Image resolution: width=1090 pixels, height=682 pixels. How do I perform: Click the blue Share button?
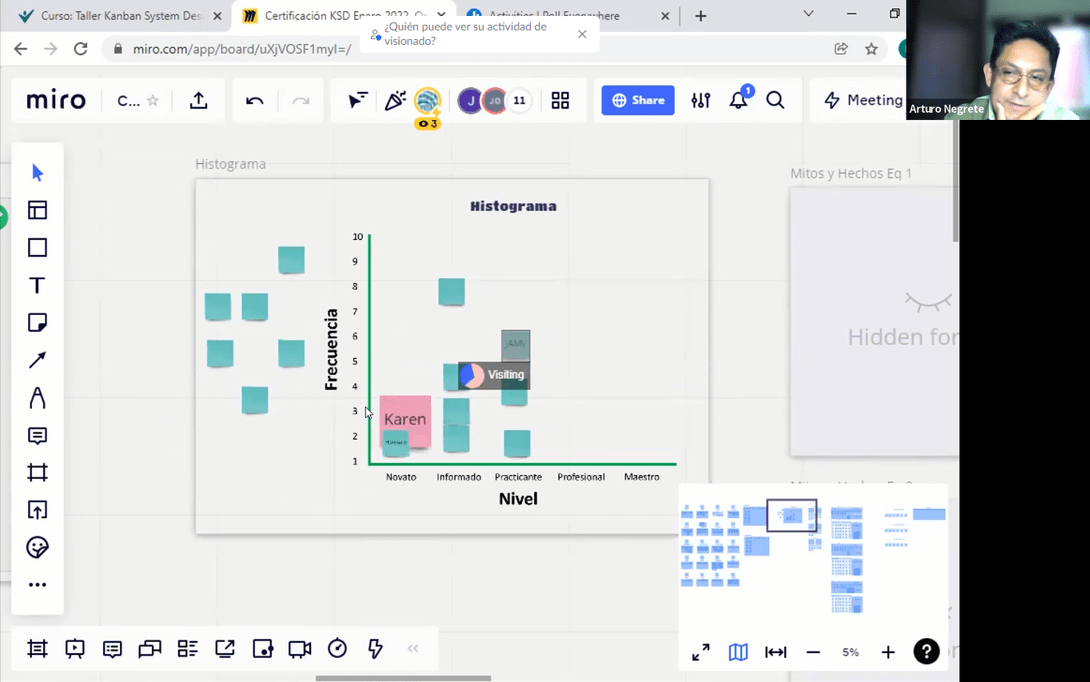(638, 100)
